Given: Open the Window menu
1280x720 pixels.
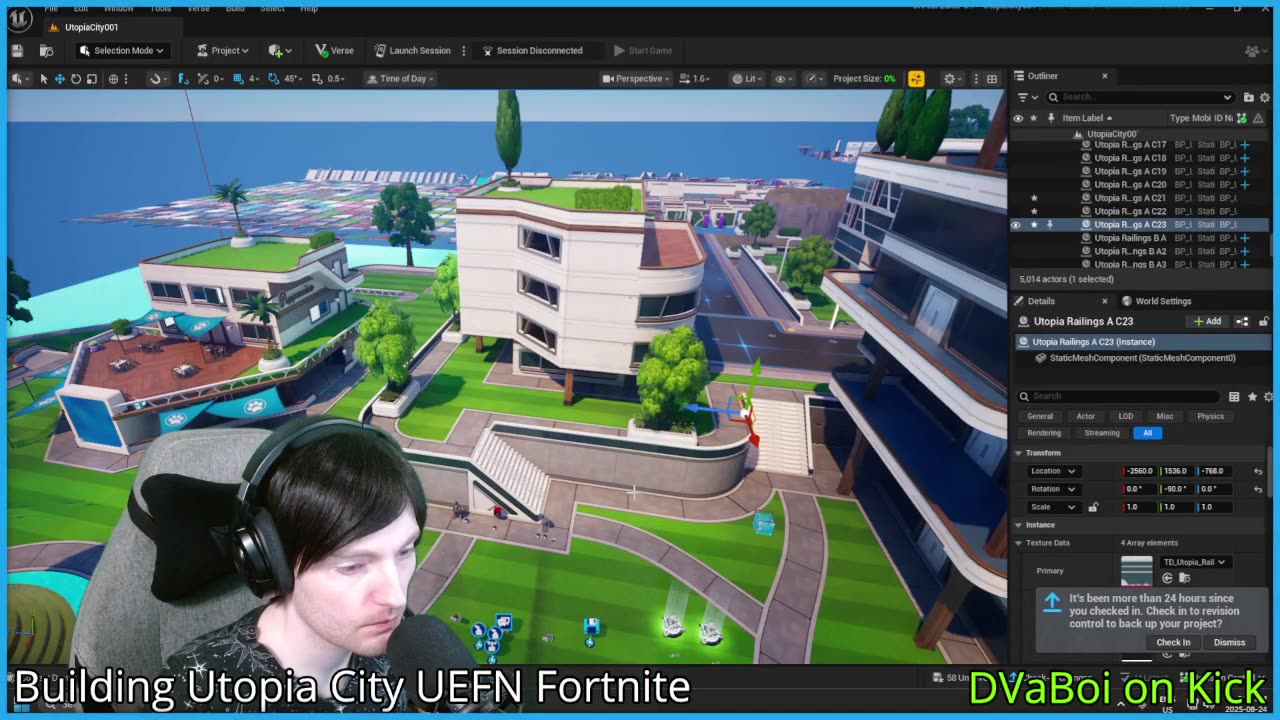Looking at the screenshot, I should coord(118,8).
